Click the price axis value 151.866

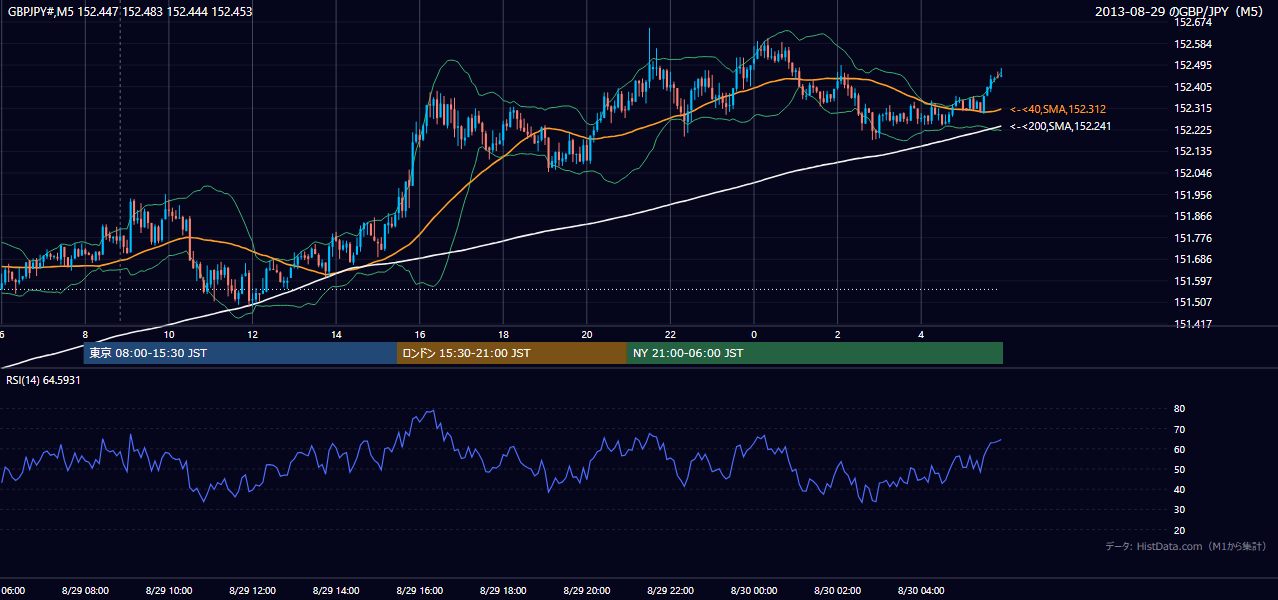click(x=1192, y=216)
